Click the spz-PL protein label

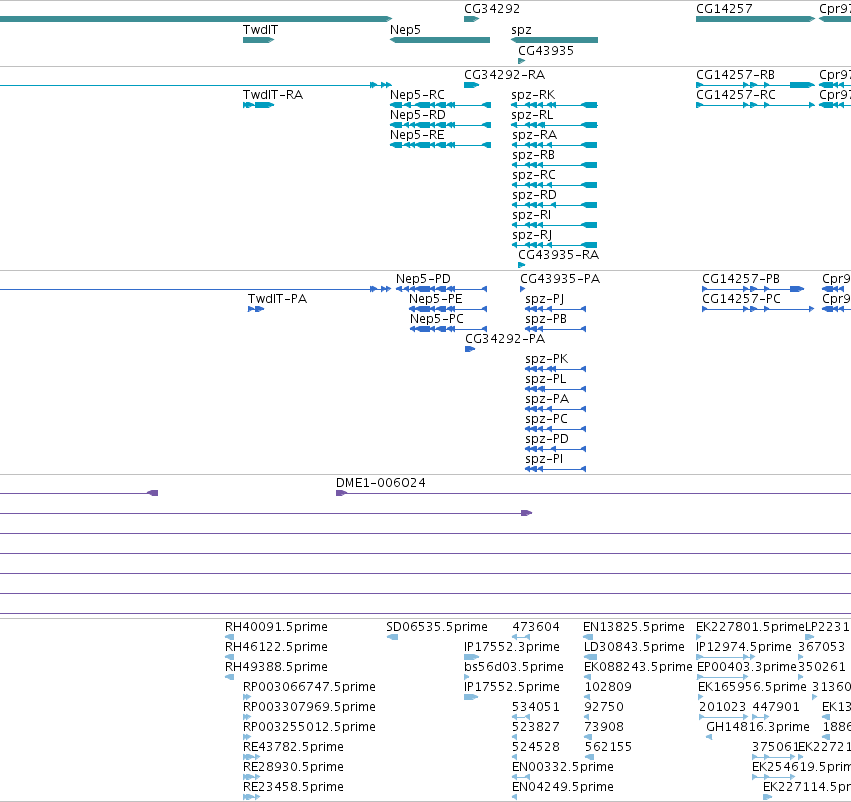click(x=545, y=379)
